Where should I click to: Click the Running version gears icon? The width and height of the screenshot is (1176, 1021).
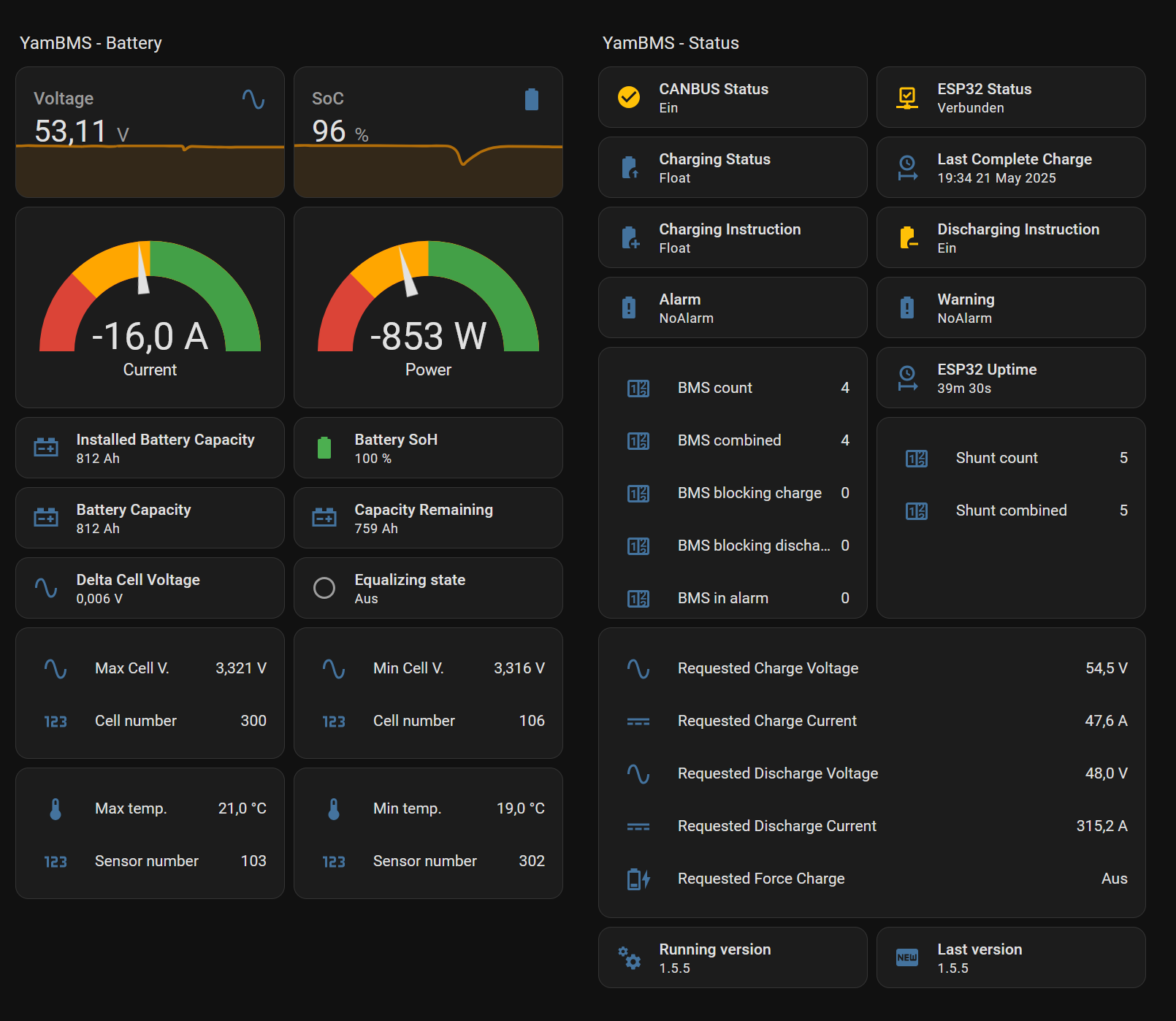(x=628, y=957)
